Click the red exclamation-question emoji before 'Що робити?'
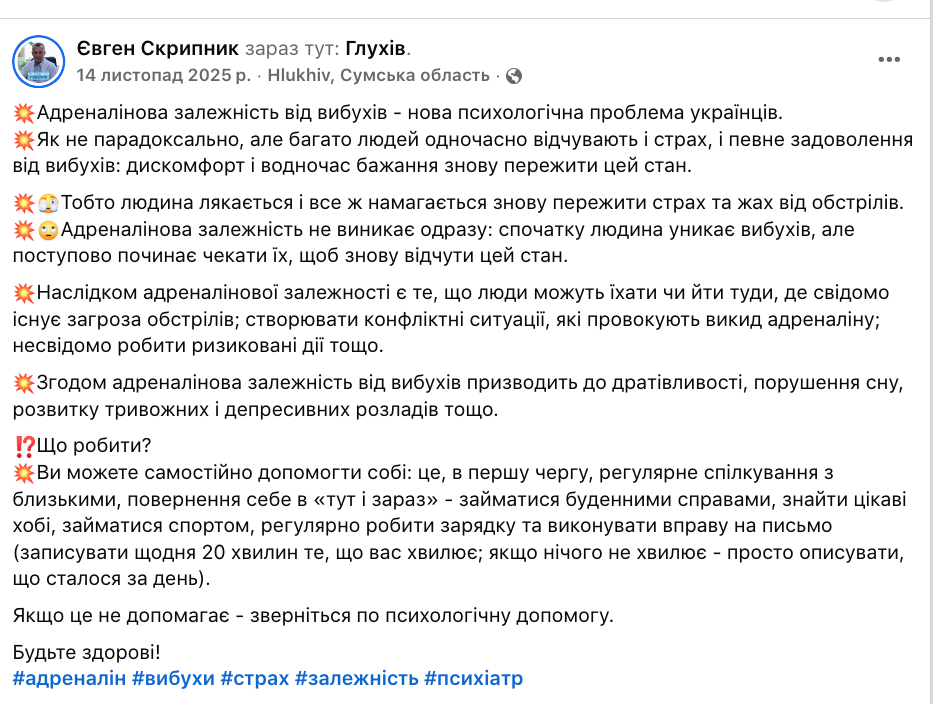This screenshot has width=933, height=704. pyautogui.click(x=24, y=447)
